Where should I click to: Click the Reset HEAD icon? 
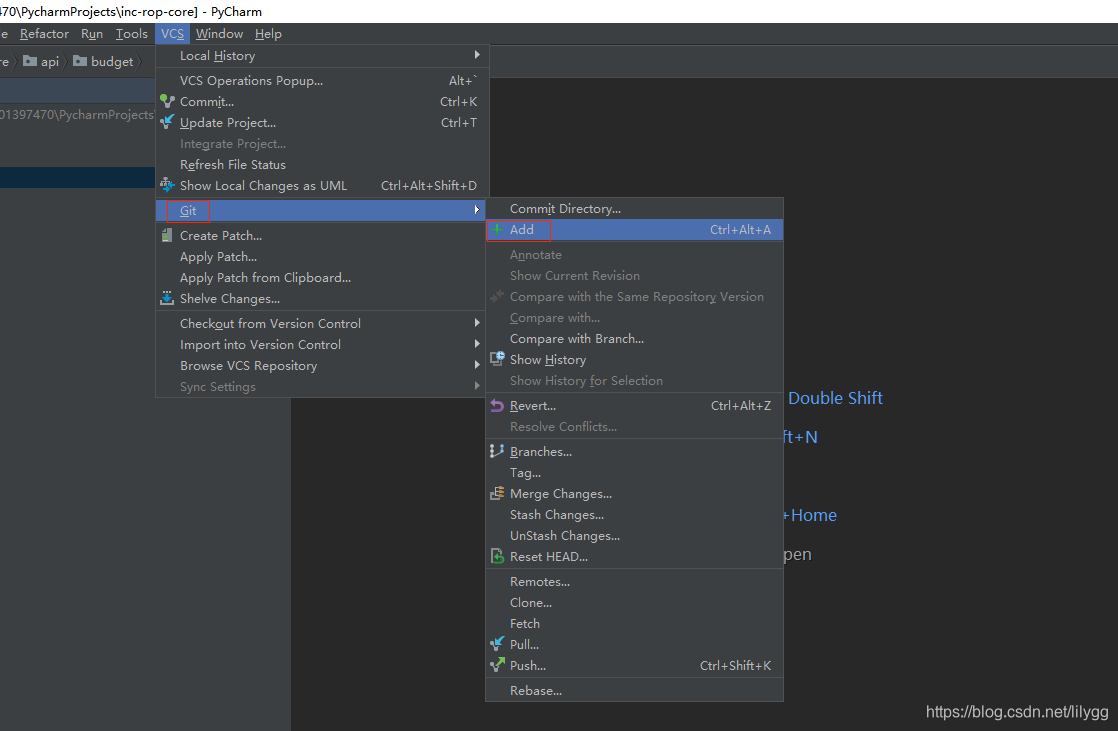click(x=497, y=556)
